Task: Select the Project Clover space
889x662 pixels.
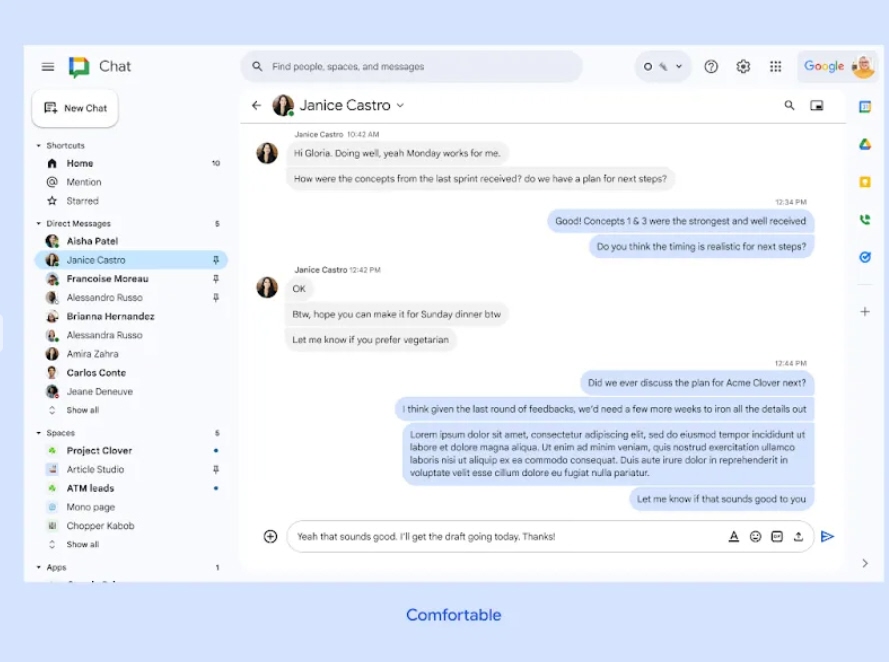Action: 99,451
